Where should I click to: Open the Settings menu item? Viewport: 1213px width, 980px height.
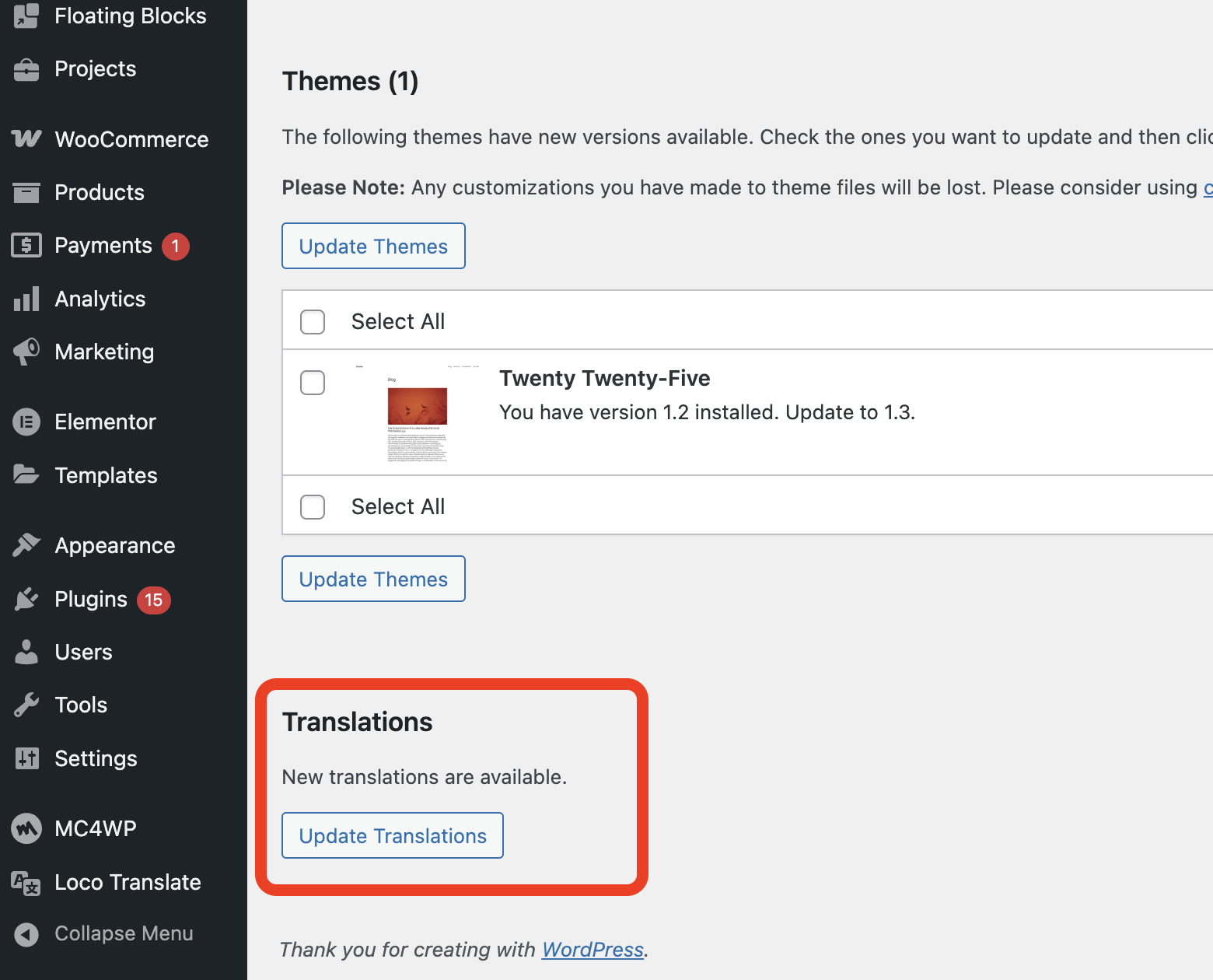click(96, 758)
